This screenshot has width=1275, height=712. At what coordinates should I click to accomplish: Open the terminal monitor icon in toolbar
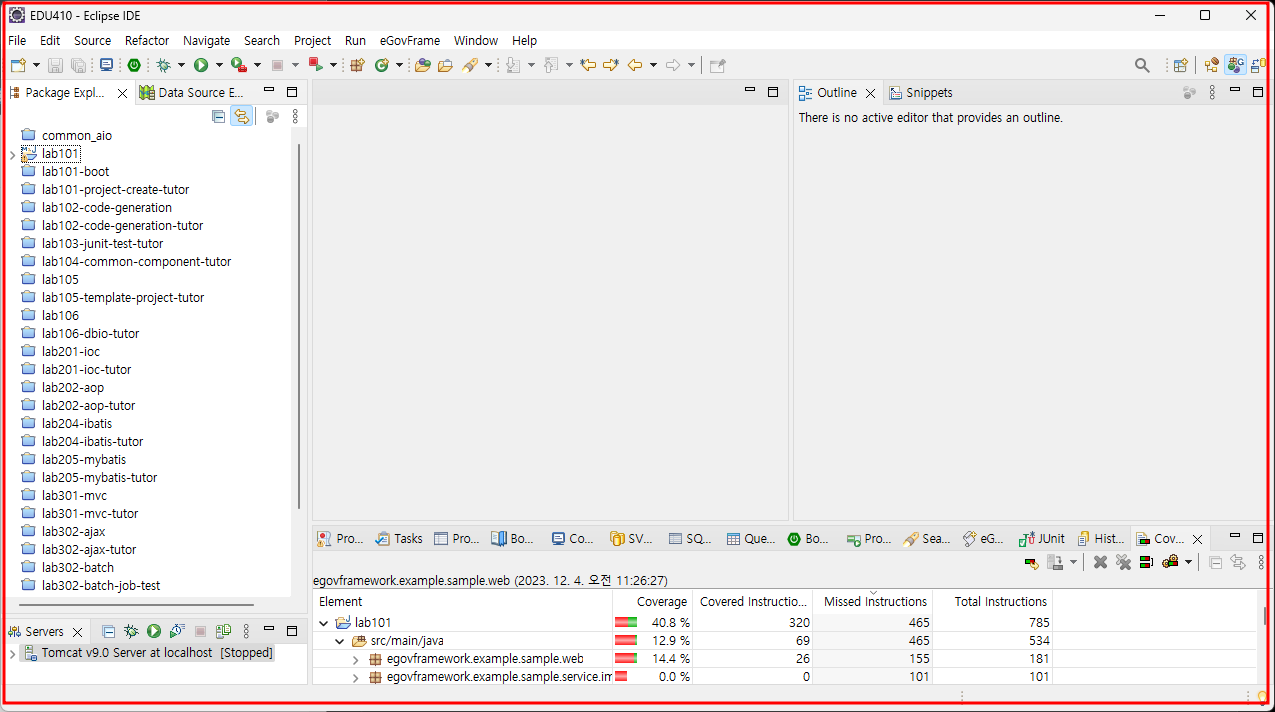tap(106, 65)
